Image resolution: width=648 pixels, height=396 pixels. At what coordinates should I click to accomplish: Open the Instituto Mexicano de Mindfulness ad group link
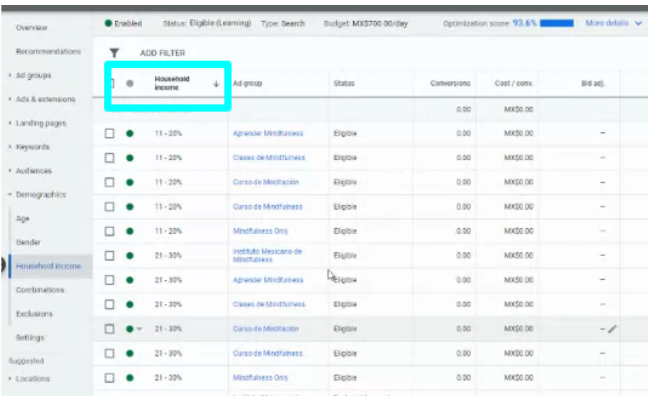tap(267, 255)
